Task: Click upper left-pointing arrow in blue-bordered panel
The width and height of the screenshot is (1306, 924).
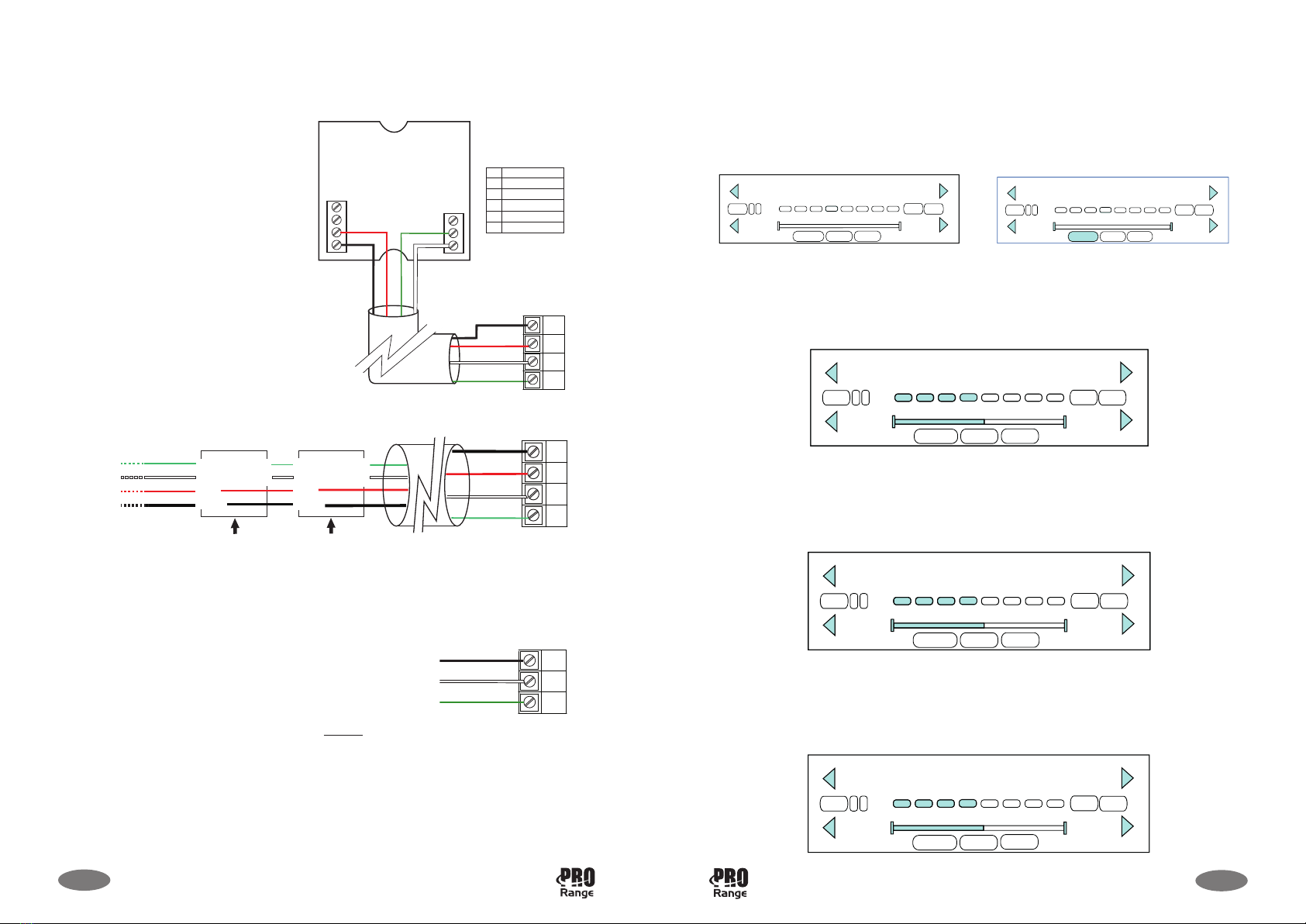Action: click(x=1011, y=193)
